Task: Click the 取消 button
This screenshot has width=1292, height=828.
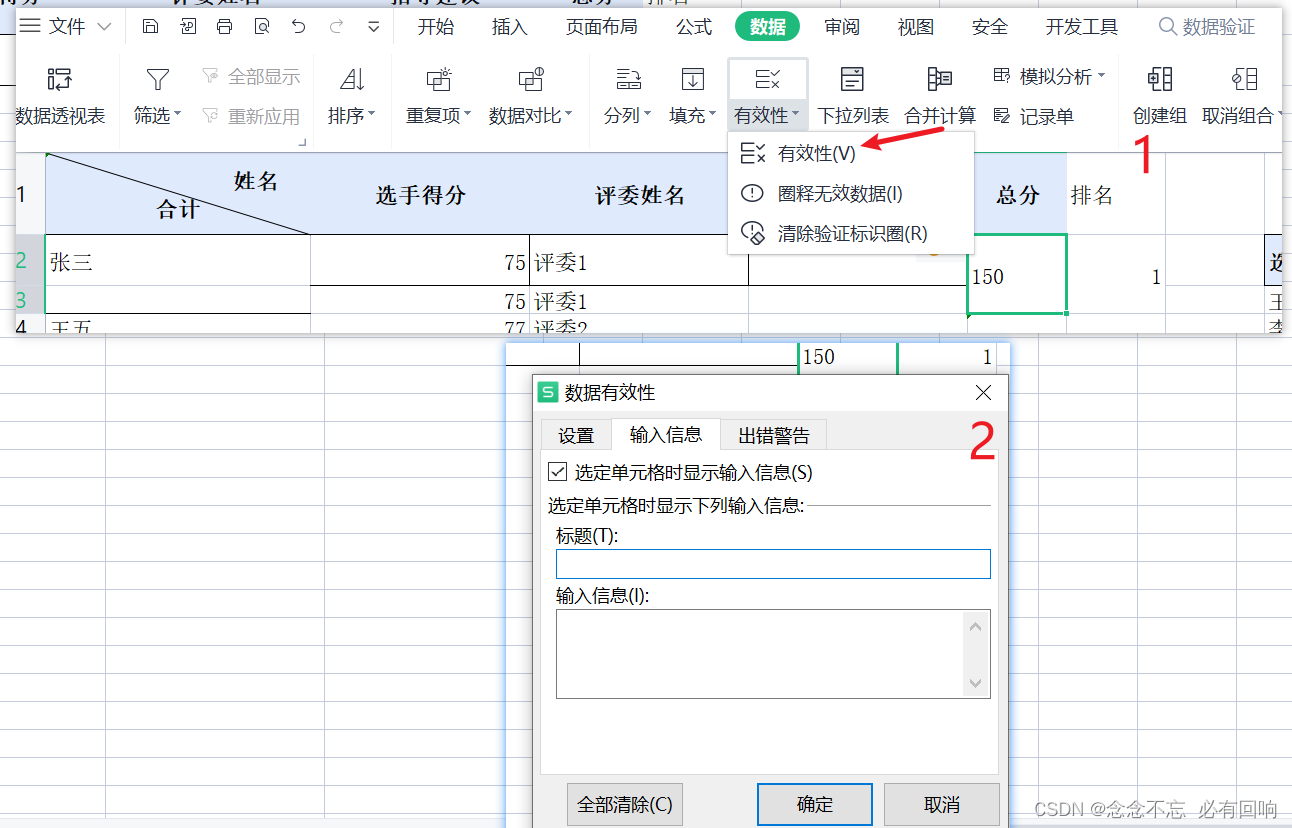Action: point(942,805)
